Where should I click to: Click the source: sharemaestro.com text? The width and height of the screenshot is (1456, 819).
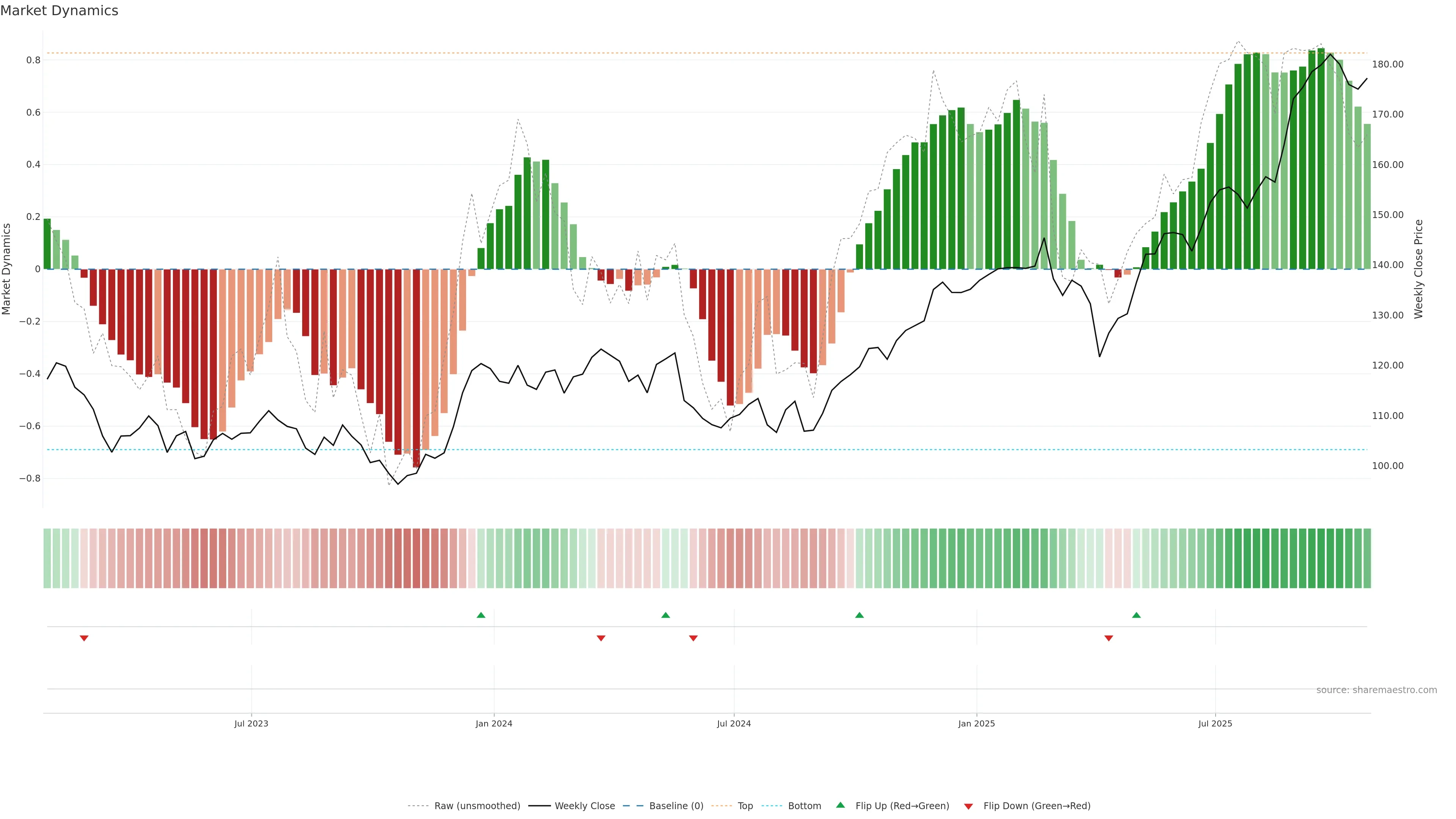click(x=1376, y=690)
